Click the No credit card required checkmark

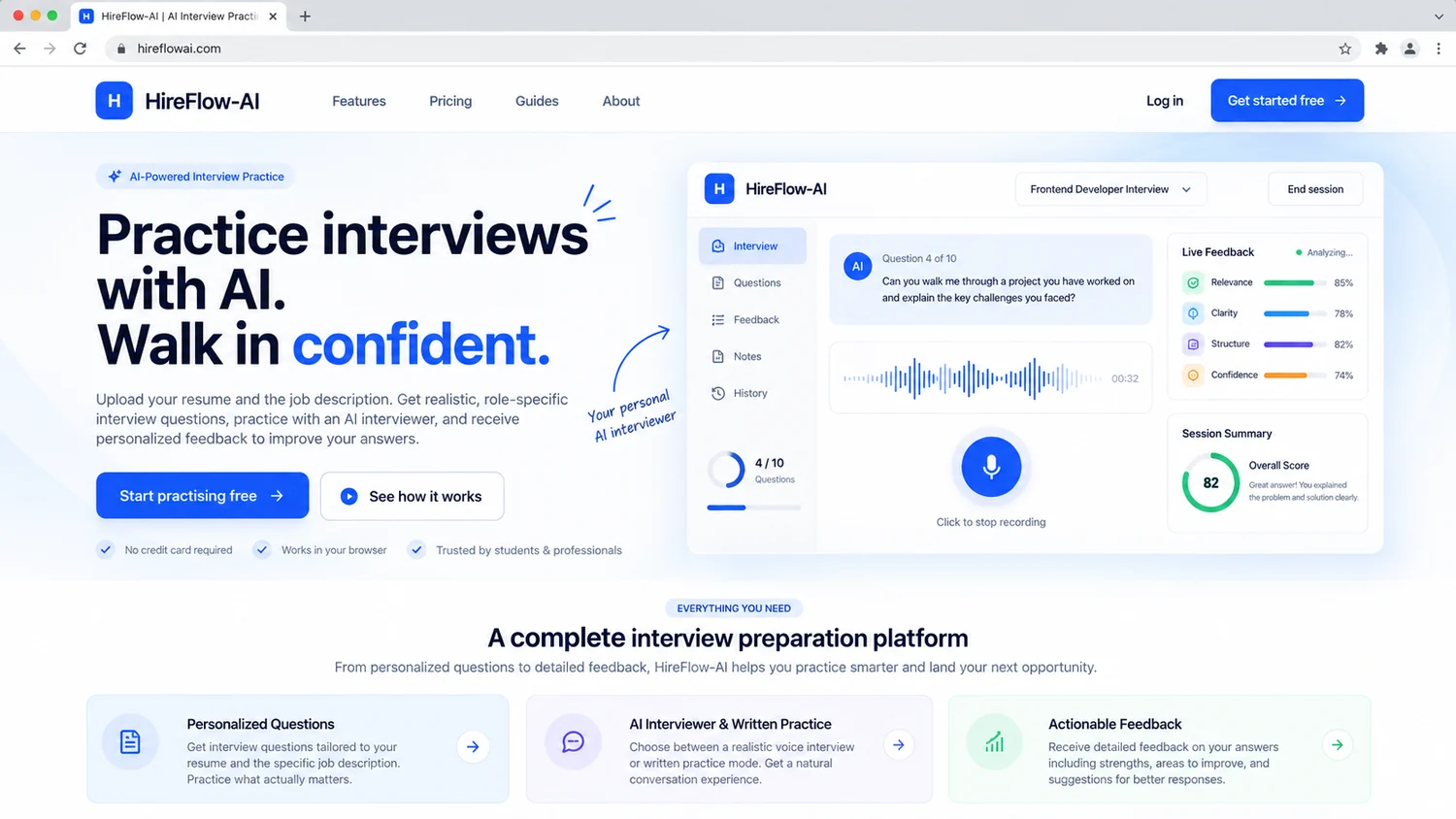(105, 550)
